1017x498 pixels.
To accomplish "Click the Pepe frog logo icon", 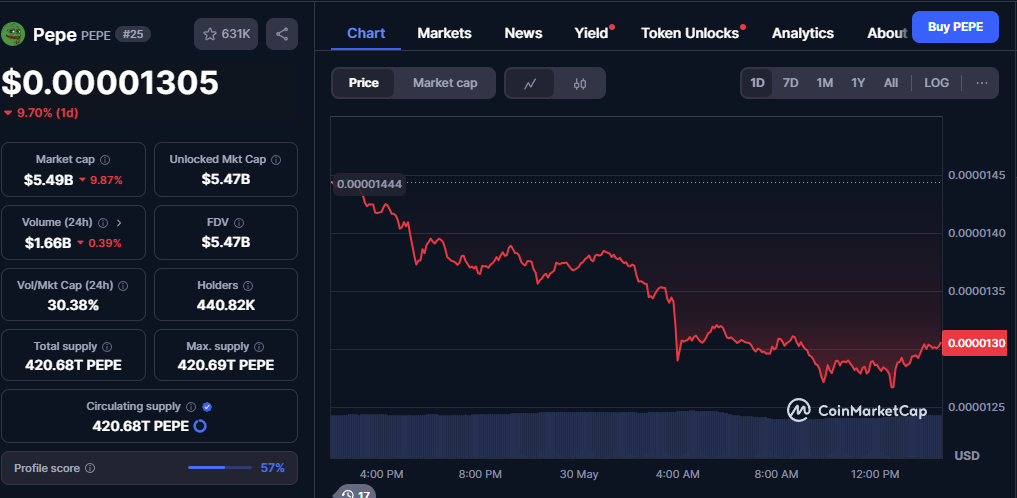I will pyautogui.click(x=13, y=34).
